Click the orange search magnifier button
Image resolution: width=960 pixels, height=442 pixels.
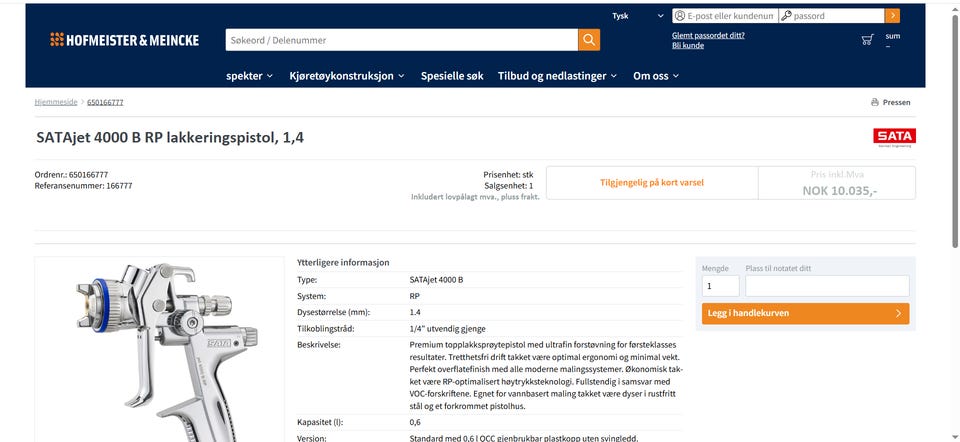pyautogui.click(x=589, y=40)
